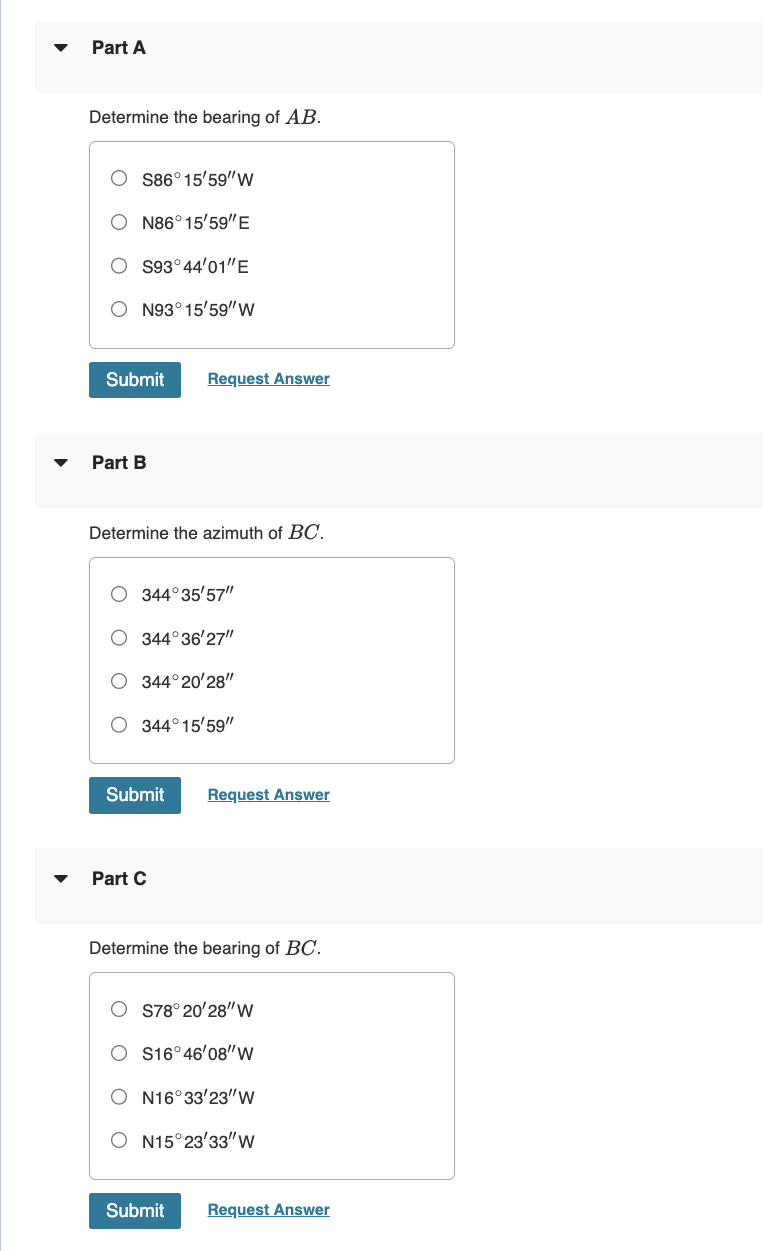Choose the 344°36′27″ answer in Part B

coord(119,637)
